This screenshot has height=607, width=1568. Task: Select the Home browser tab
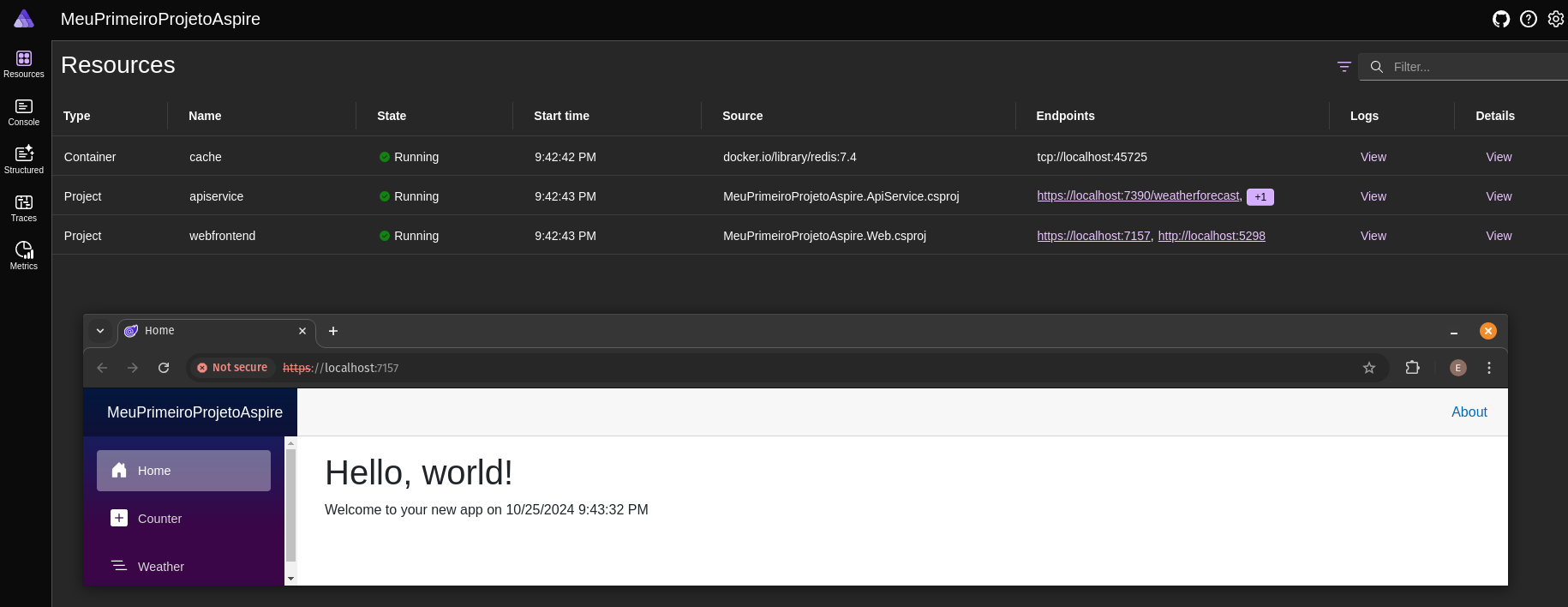(x=216, y=331)
